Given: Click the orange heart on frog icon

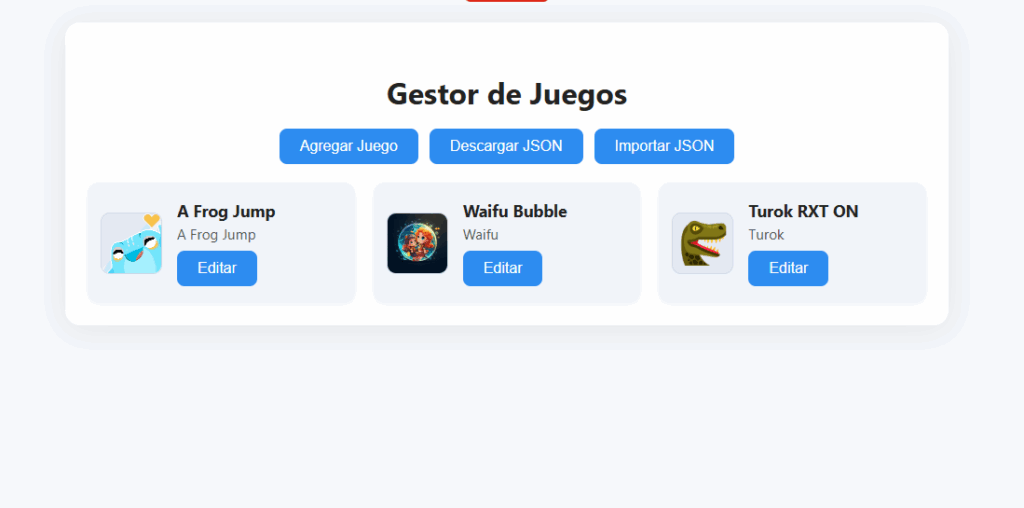Looking at the screenshot, I should click(152, 221).
